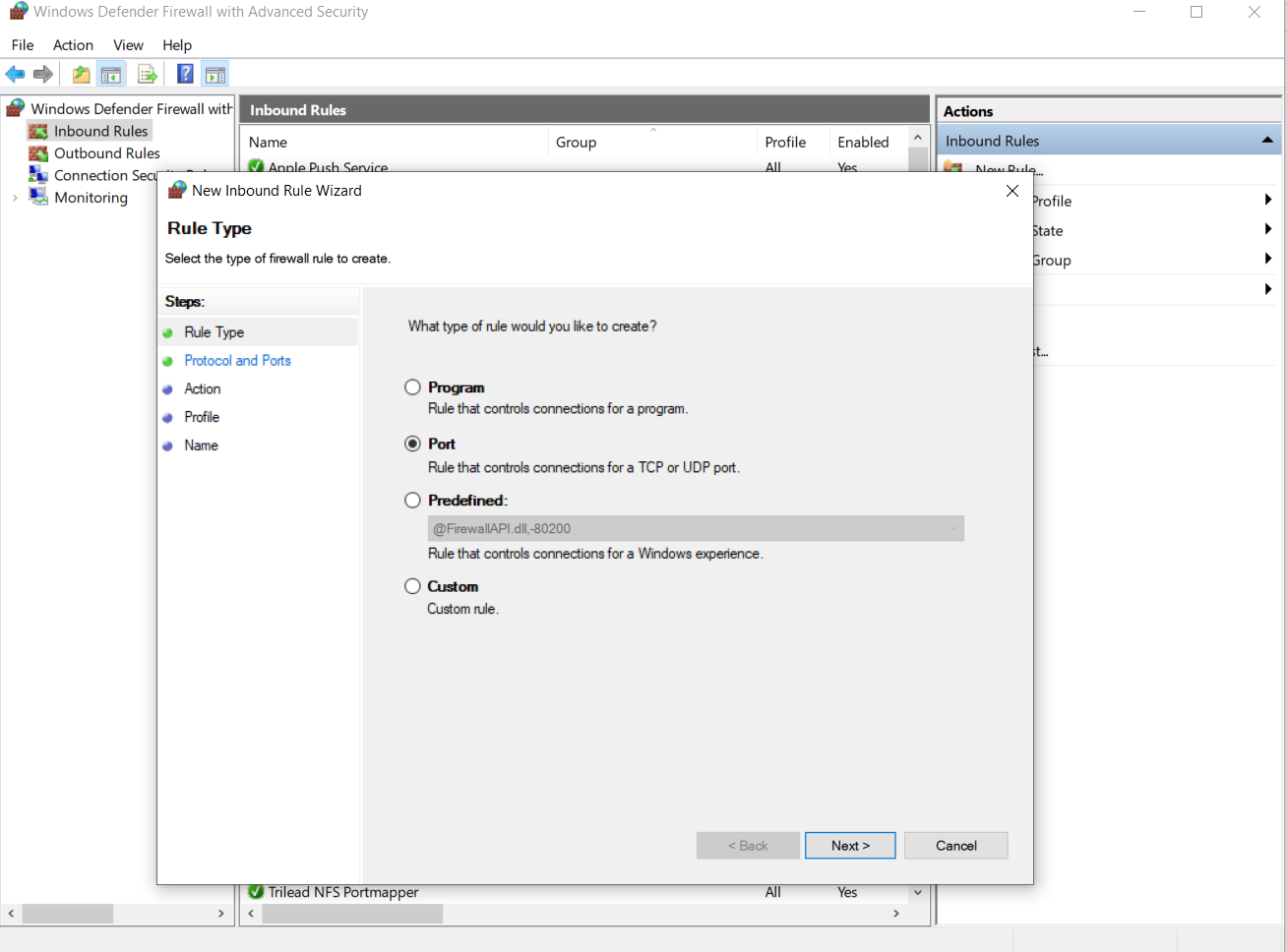Toggle the Show/Hide Console Tree icon
This screenshot has width=1287, height=952.
point(111,75)
